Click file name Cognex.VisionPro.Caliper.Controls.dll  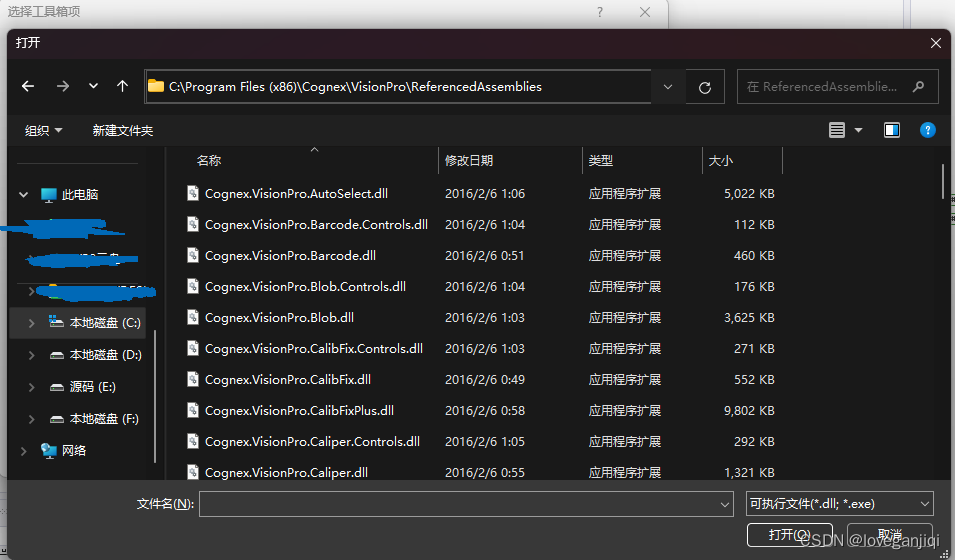pos(312,442)
